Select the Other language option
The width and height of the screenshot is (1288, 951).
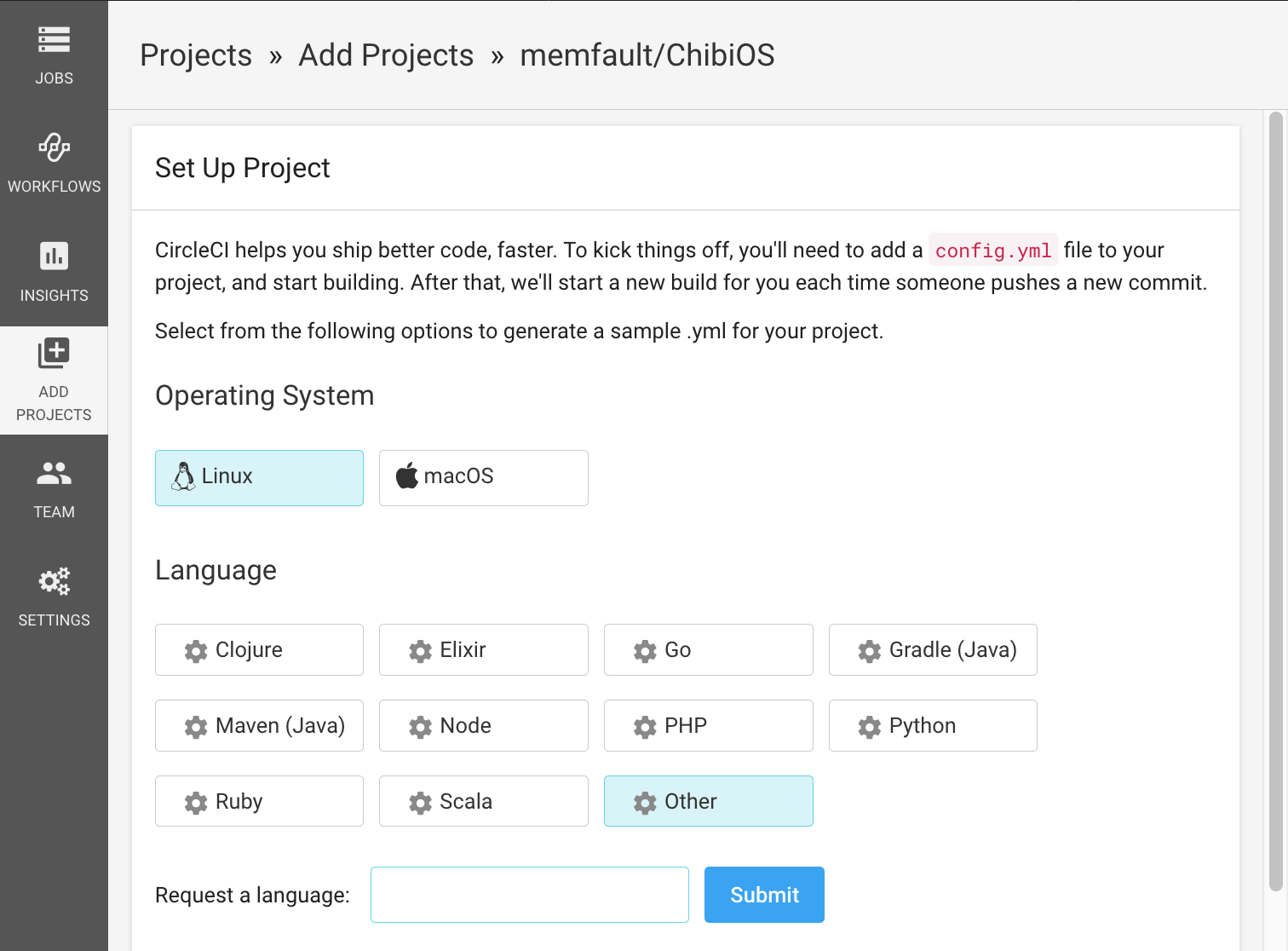708,802
